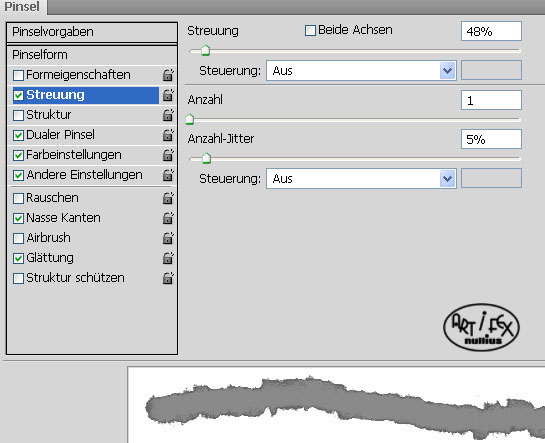The image size is (545, 443).
Task: Click the Streuung percentage input field
Action: pyautogui.click(x=491, y=31)
